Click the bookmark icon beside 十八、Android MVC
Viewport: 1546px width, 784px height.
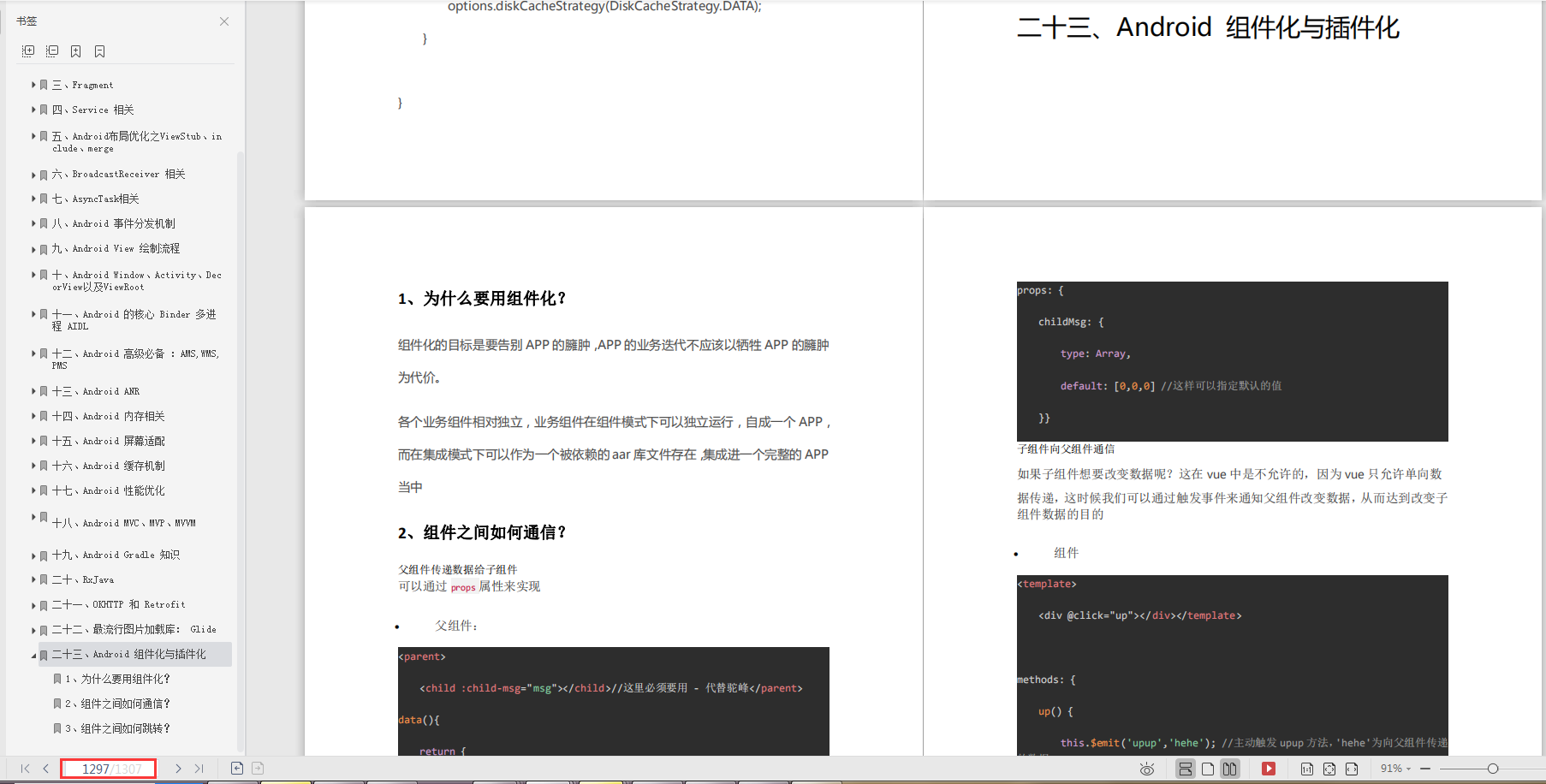(x=44, y=517)
